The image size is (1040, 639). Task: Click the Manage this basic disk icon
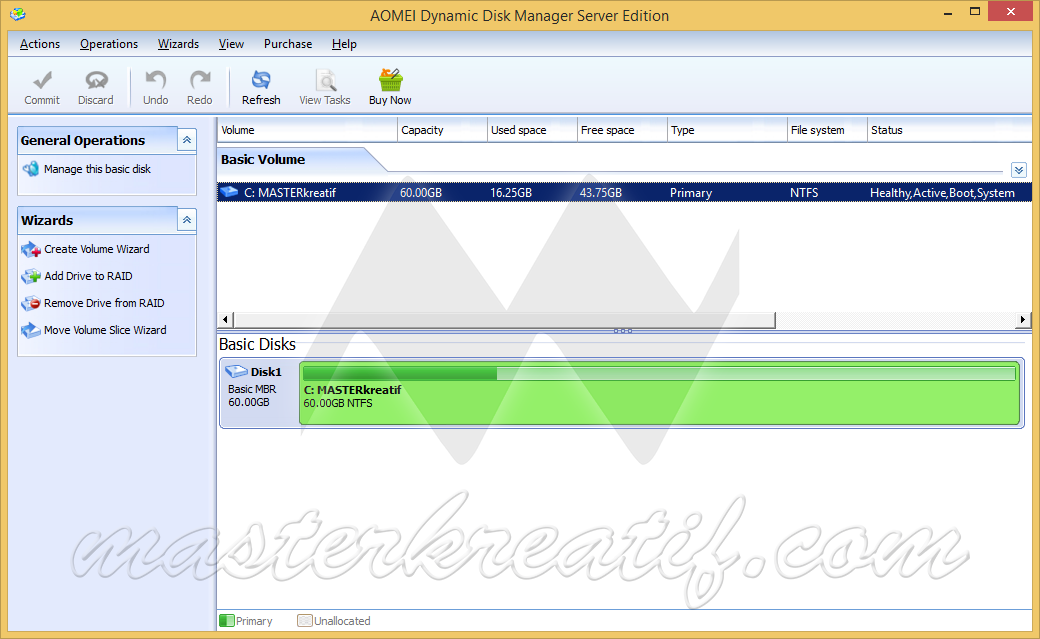pos(31,169)
